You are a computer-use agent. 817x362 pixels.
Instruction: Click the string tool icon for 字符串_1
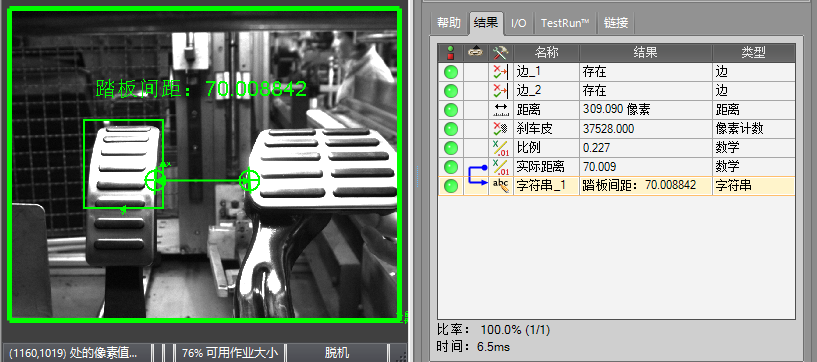(x=501, y=185)
